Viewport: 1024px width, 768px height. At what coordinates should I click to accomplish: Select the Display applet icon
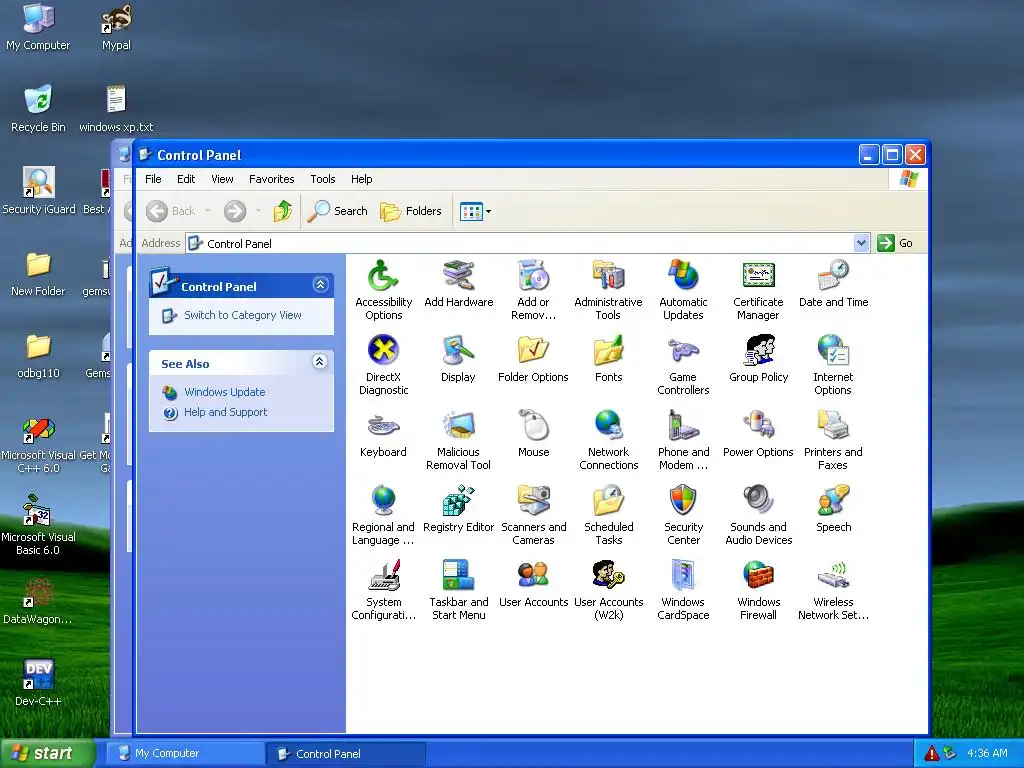458,351
